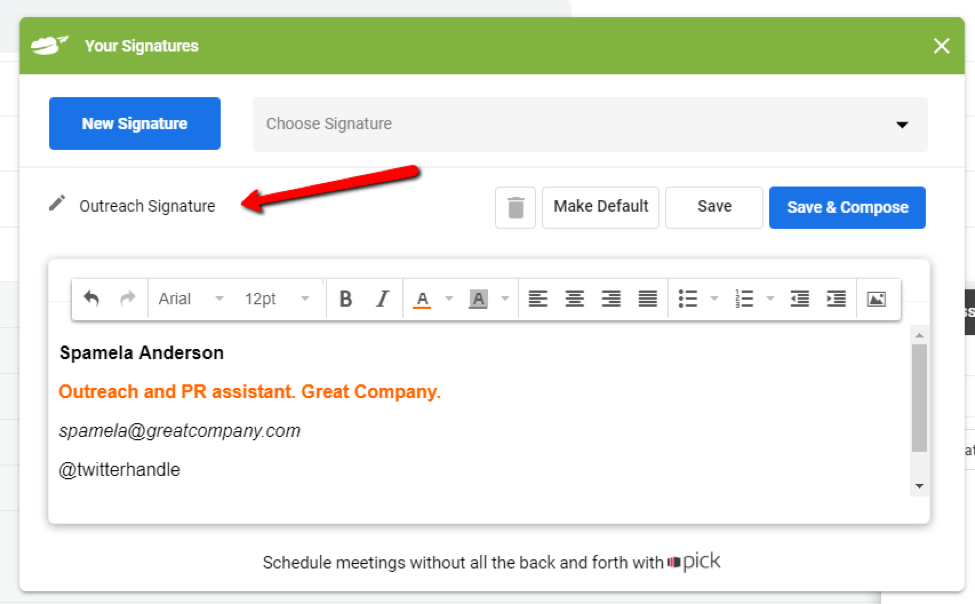This screenshot has height=604, width=975.
Task: Insert an image using the image icon
Action: pyautogui.click(x=878, y=298)
